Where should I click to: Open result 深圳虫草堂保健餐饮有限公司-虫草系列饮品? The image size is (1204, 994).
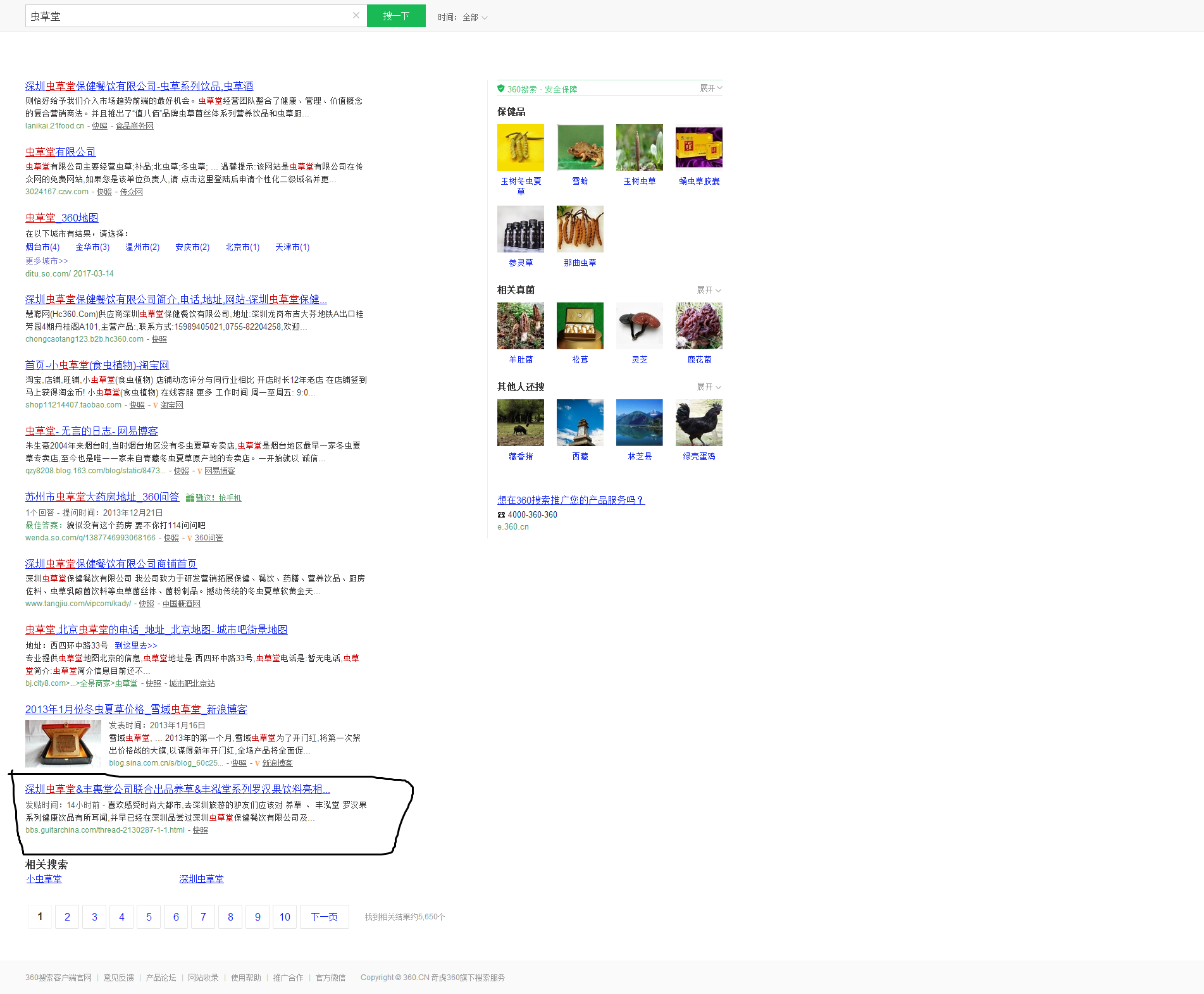(x=139, y=86)
